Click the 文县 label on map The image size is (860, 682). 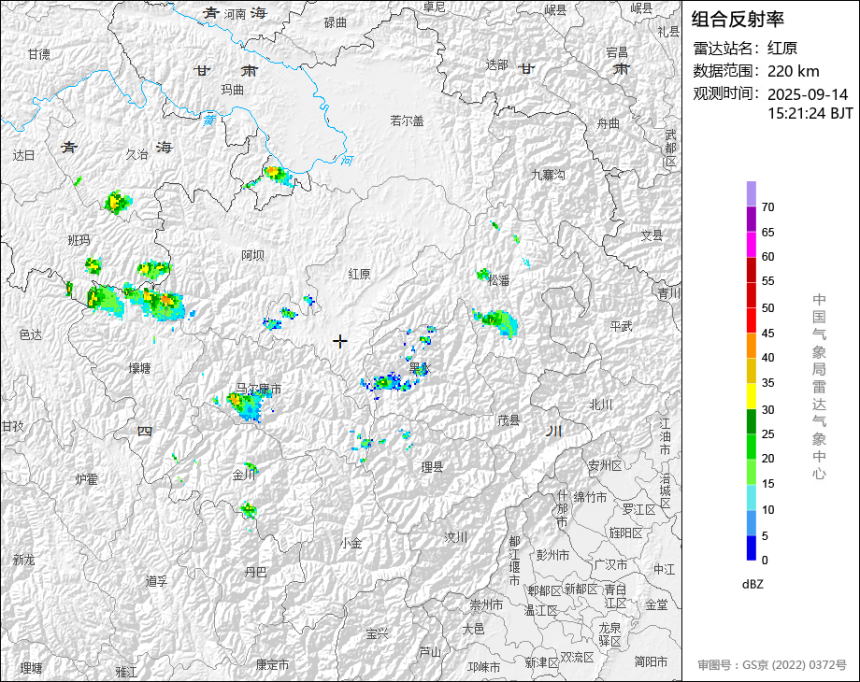click(x=652, y=235)
